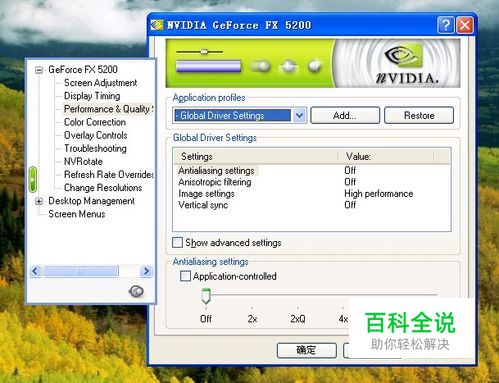Screen dimensions: 499x383
Task: Expand the Desktop Management tree node
Action: point(39,201)
